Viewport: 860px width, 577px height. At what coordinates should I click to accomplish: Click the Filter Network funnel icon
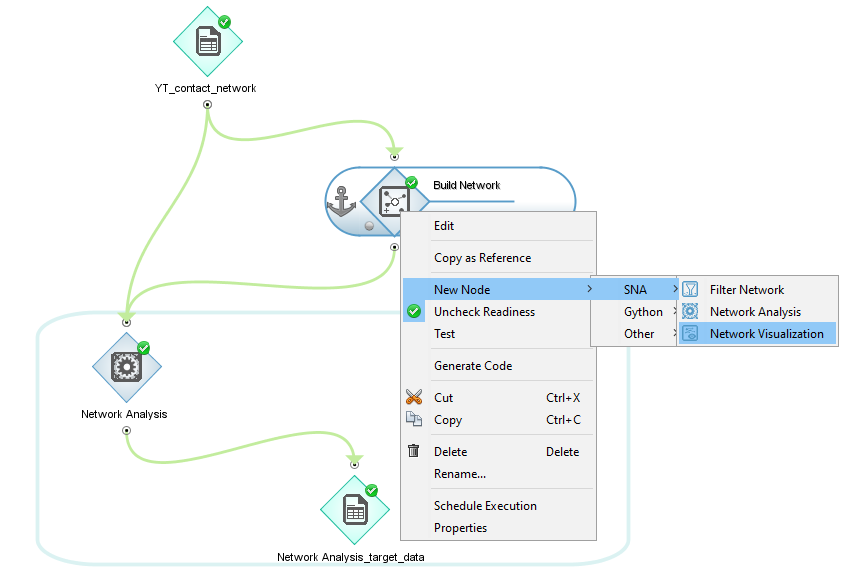[x=690, y=290]
